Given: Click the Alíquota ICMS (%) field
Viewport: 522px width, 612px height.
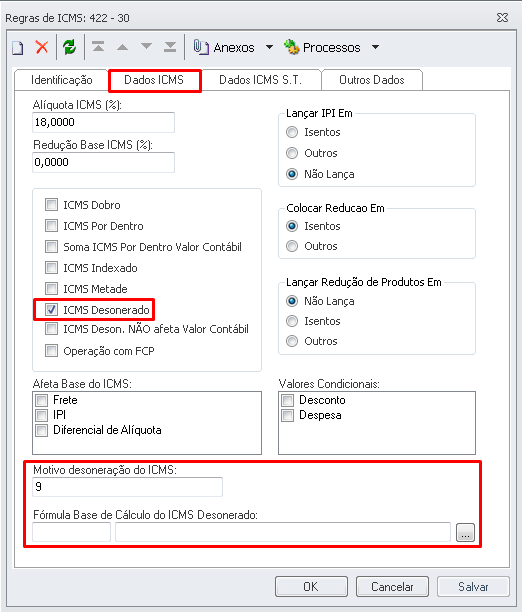Looking at the screenshot, I should [103, 123].
